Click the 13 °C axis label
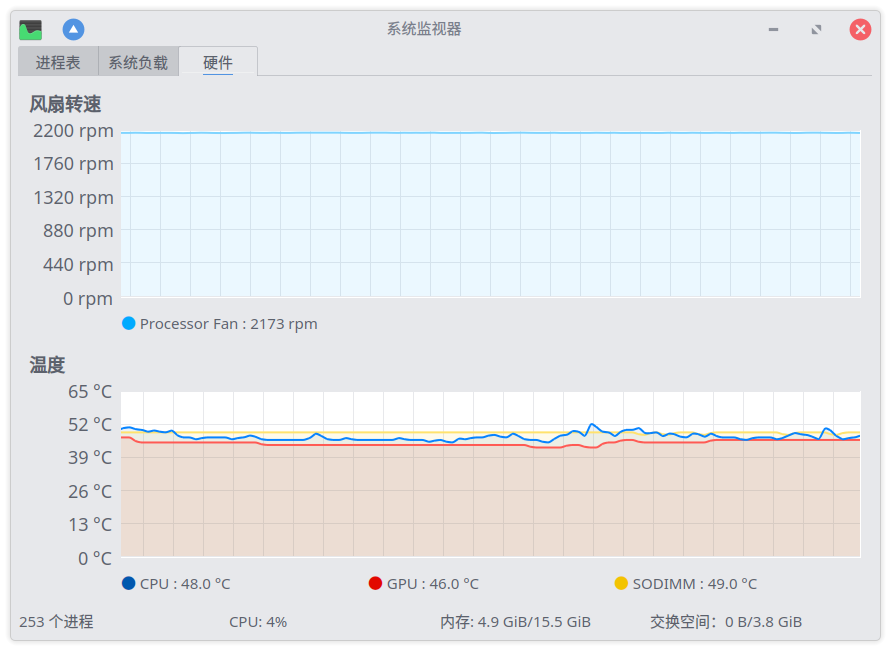891x651 pixels. point(90,524)
